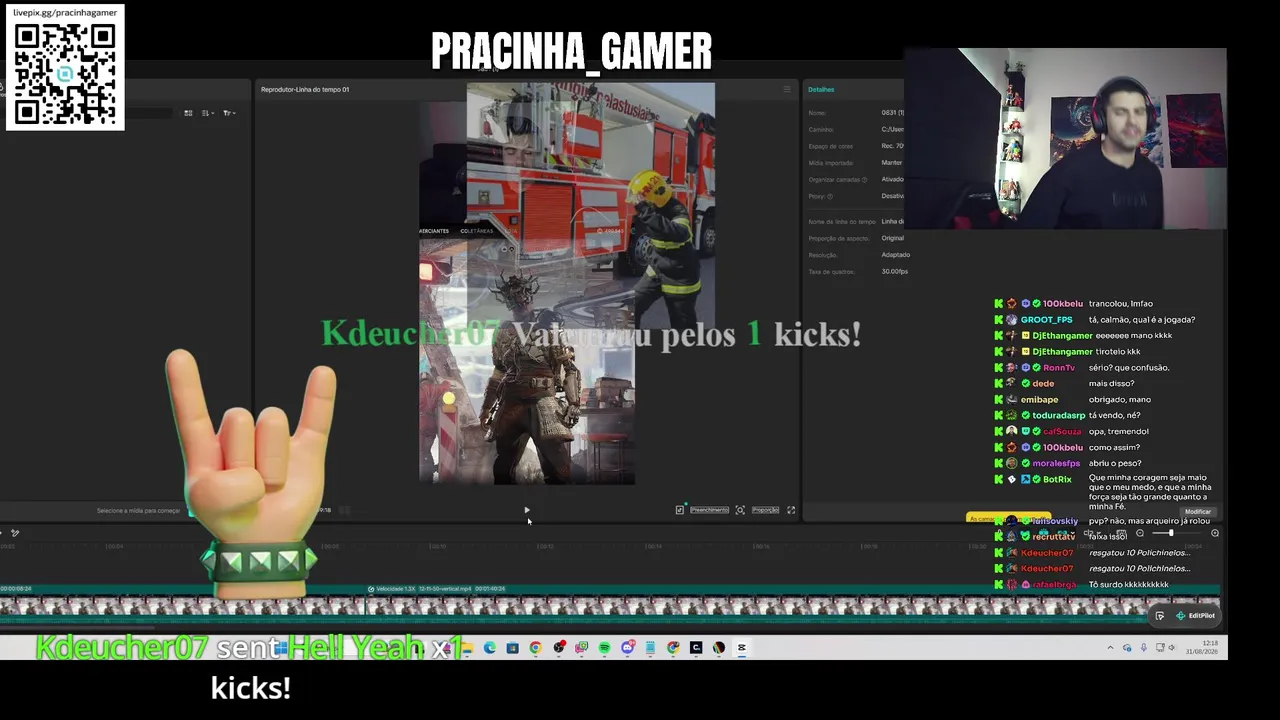
Task: Click the info icon beside Proxy
Action: pyautogui.click(x=830, y=196)
